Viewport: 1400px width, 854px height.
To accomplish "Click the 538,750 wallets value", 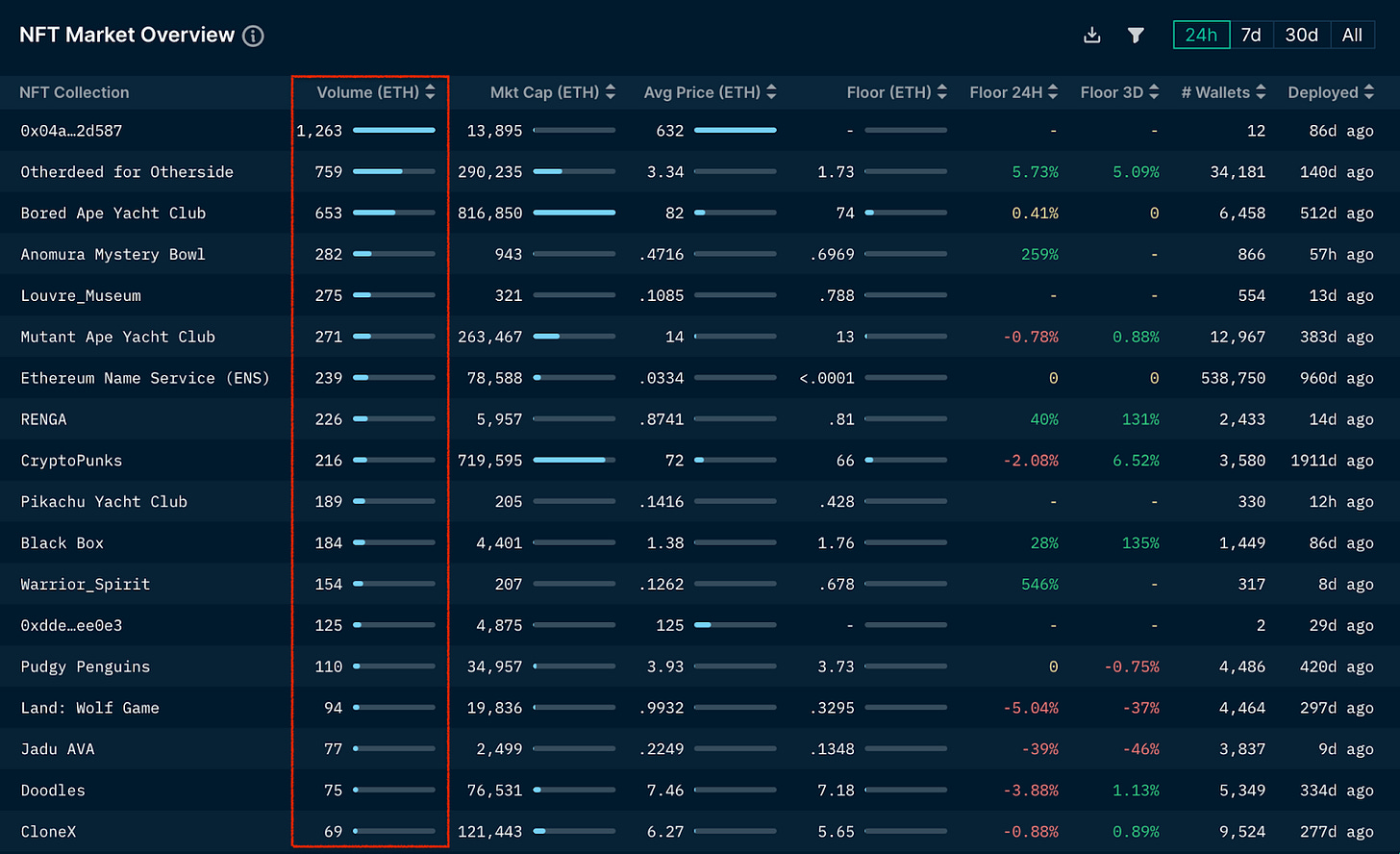I will coord(1234,379).
